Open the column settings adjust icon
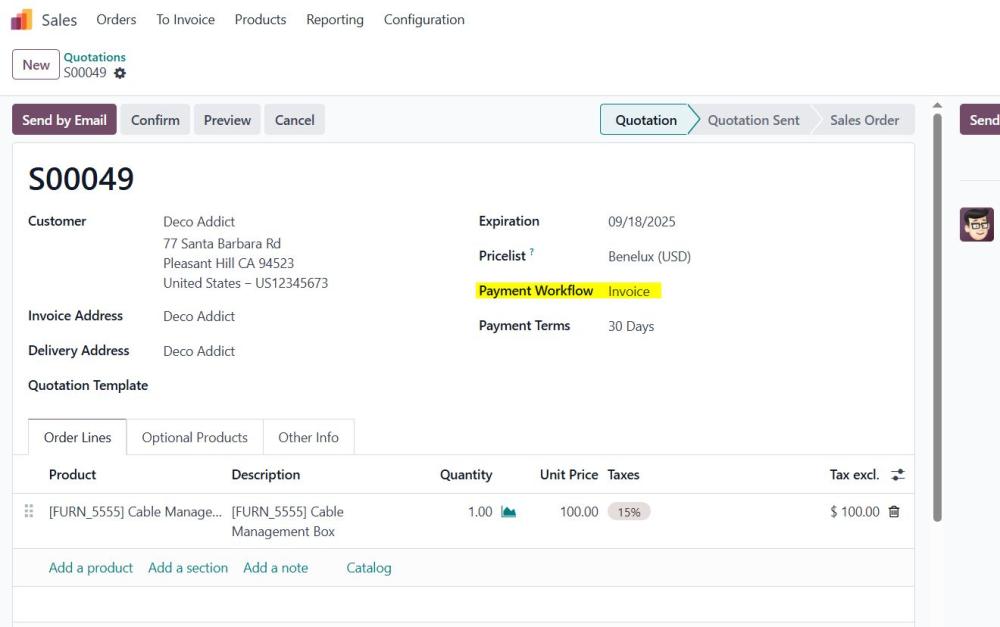Viewport: 1000px width, 627px height. (x=898, y=475)
